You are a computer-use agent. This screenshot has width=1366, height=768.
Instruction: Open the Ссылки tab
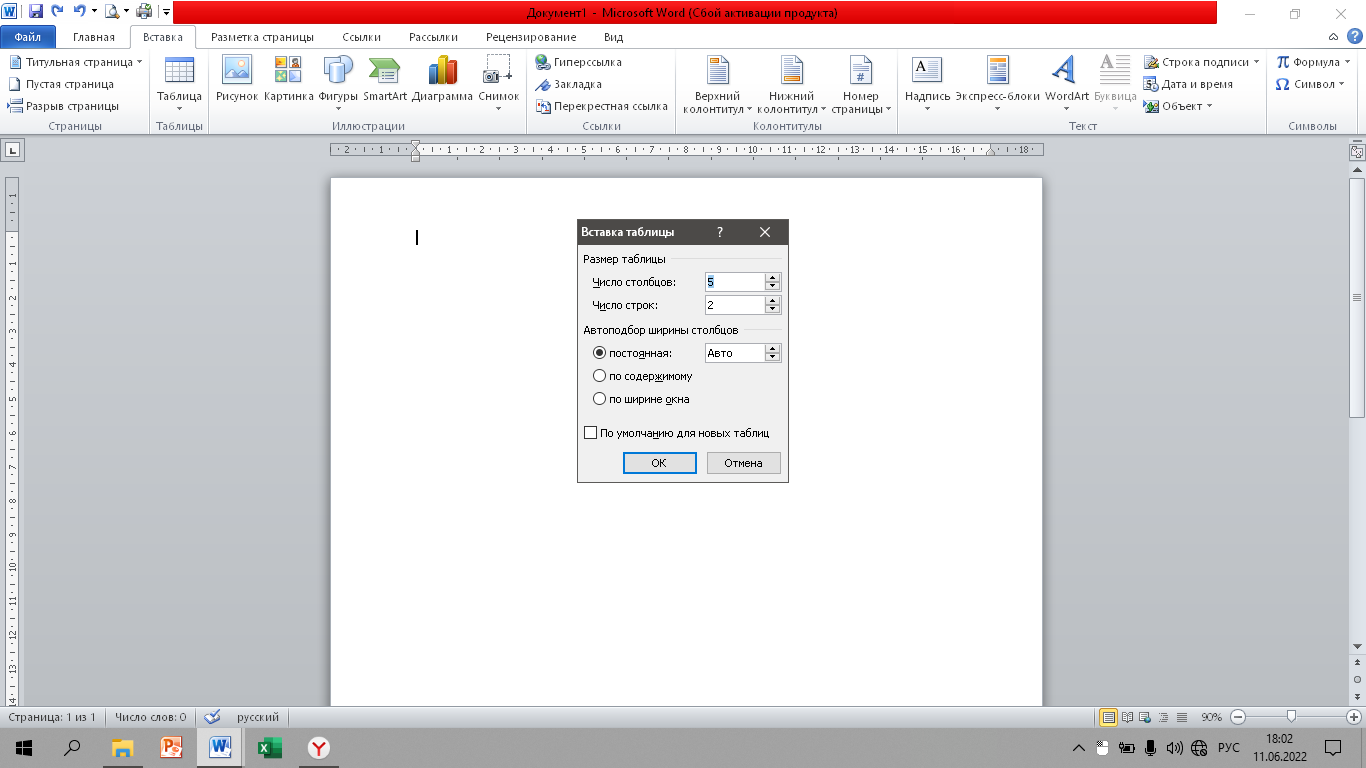[362, 37]
